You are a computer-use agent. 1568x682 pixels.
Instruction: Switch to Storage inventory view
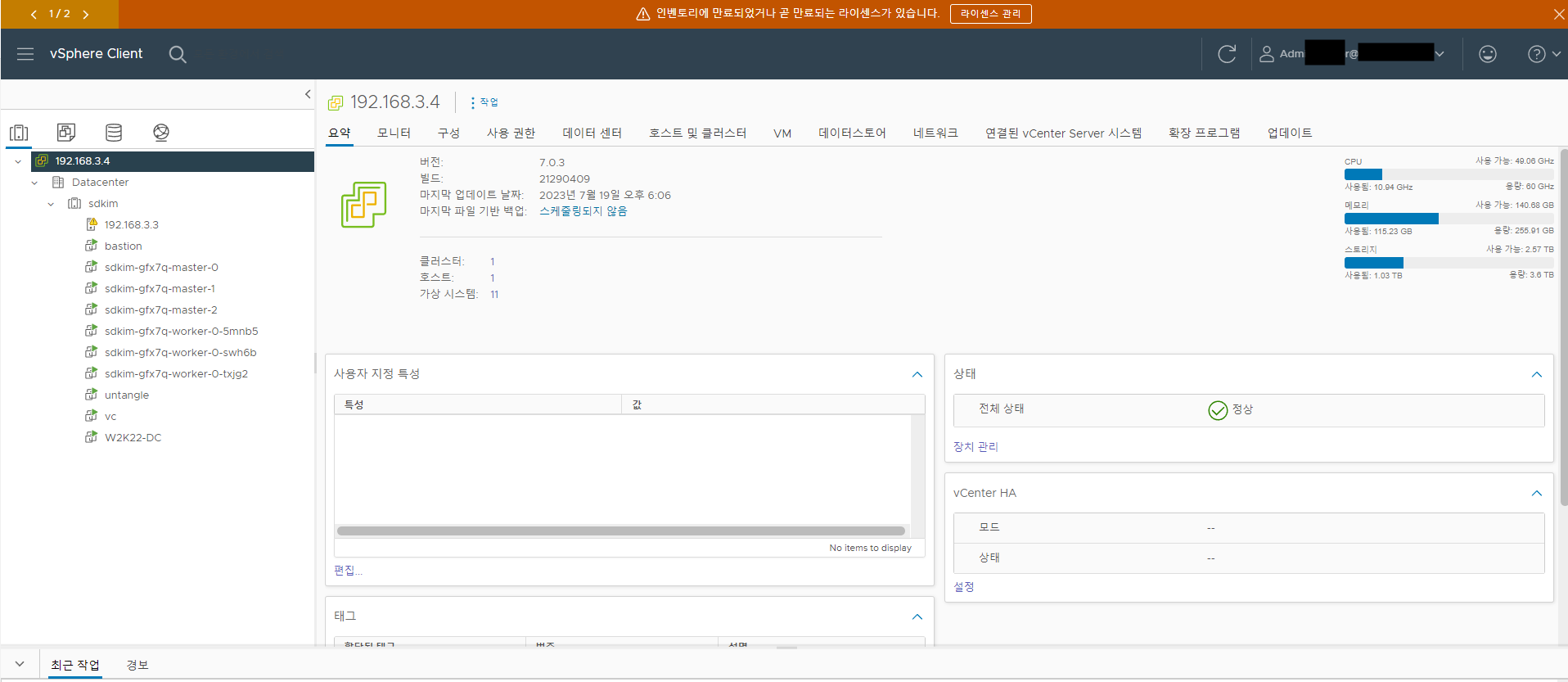(114, 132)
